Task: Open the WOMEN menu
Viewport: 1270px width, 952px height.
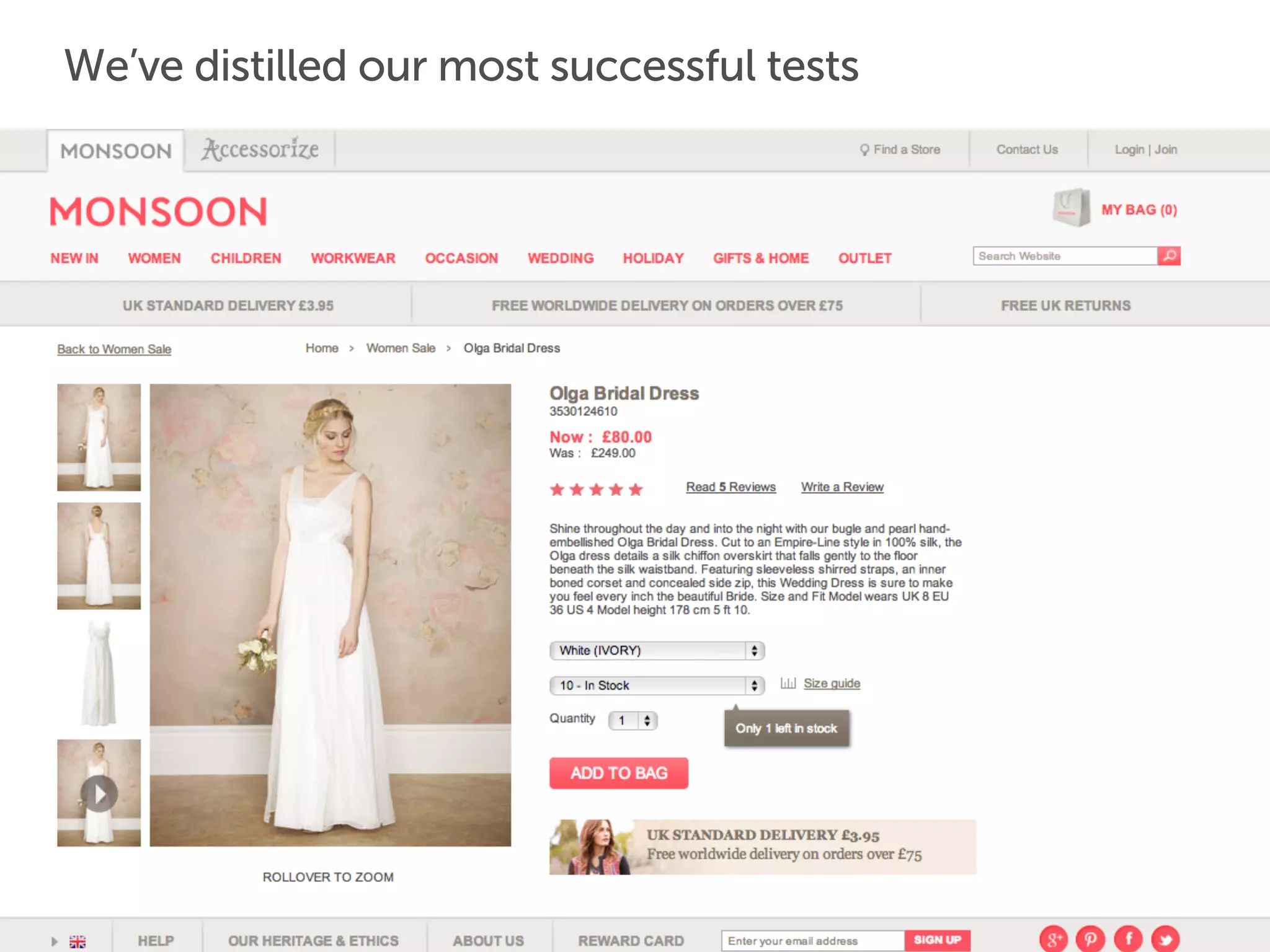Action: point(154,258)
